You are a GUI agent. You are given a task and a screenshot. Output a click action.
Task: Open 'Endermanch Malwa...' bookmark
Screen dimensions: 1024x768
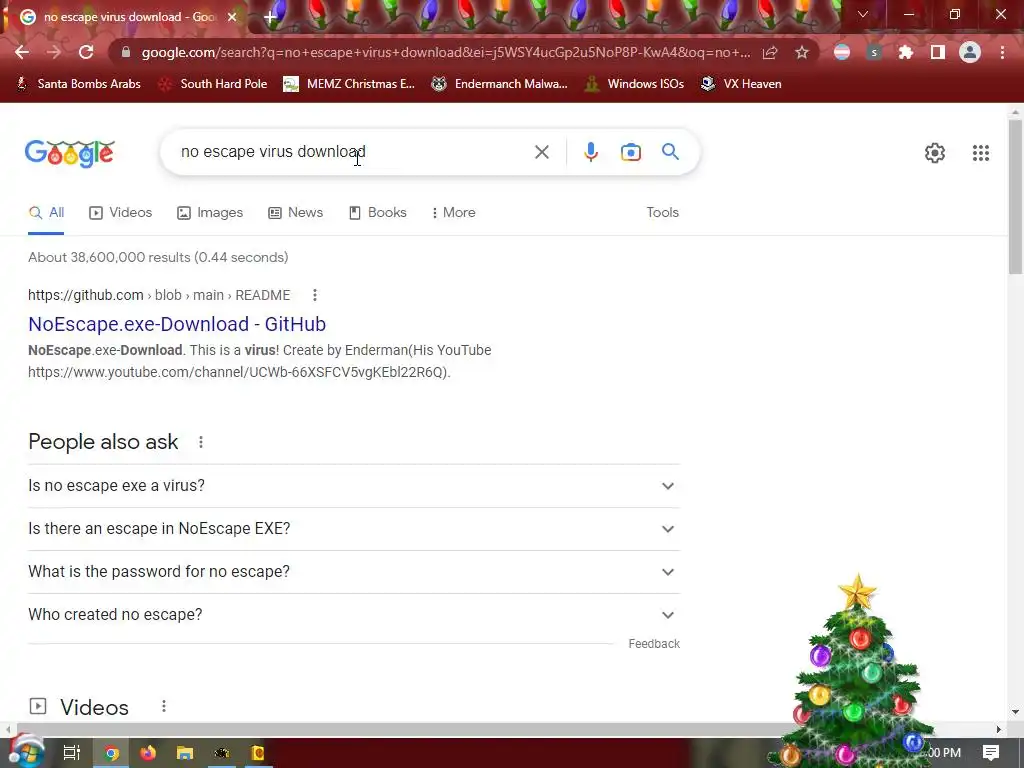click(x=499, y=84)
